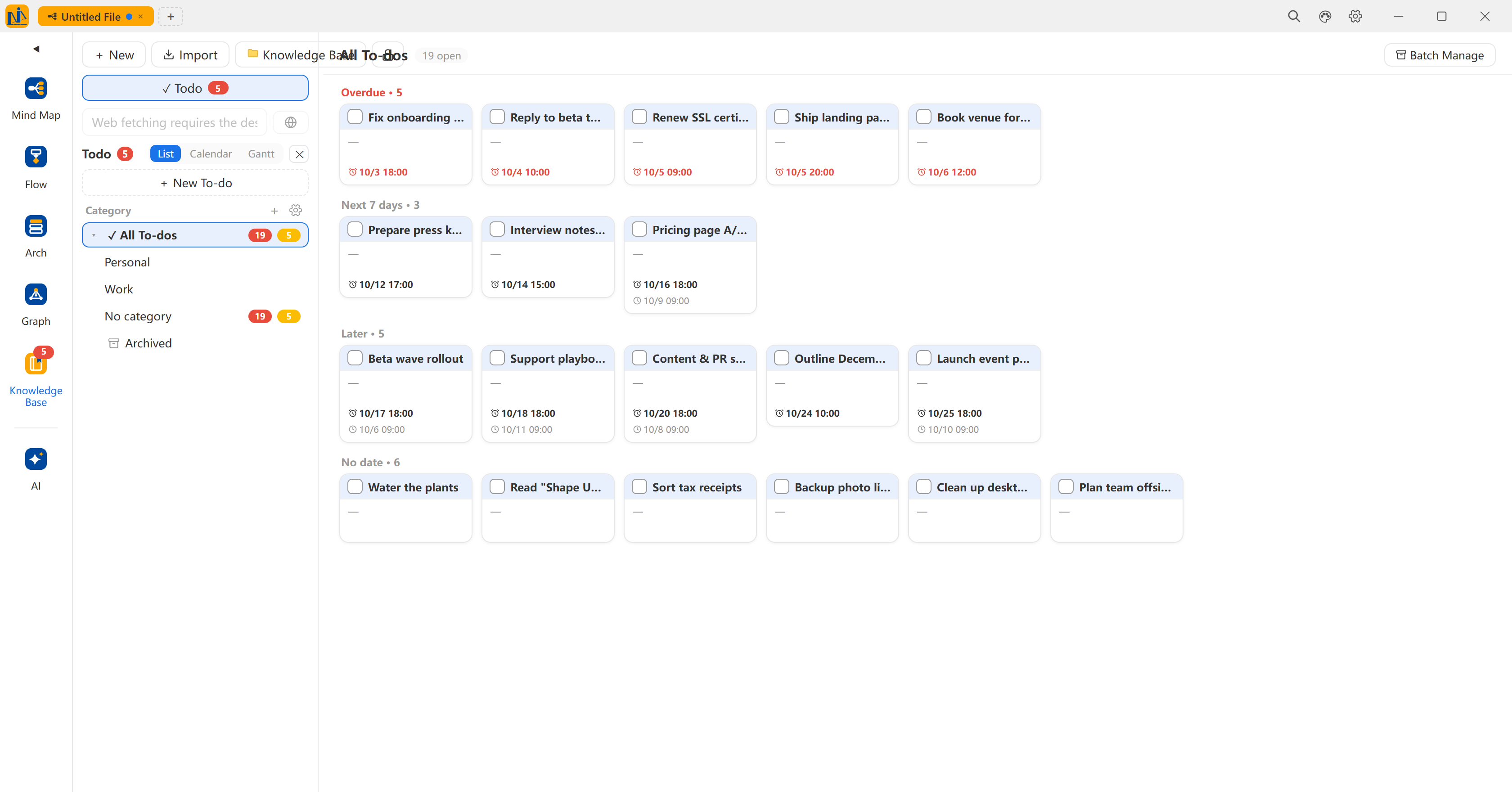Click the 19 open counter

[x=441, y=56]
